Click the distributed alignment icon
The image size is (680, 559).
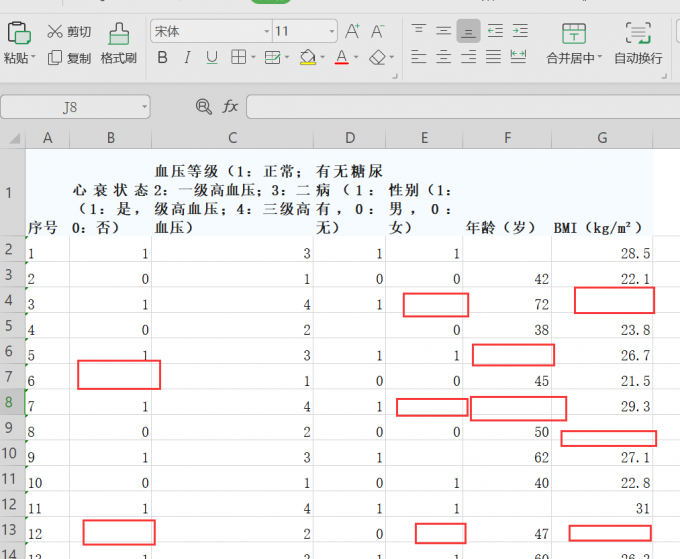tap(518, 57)
